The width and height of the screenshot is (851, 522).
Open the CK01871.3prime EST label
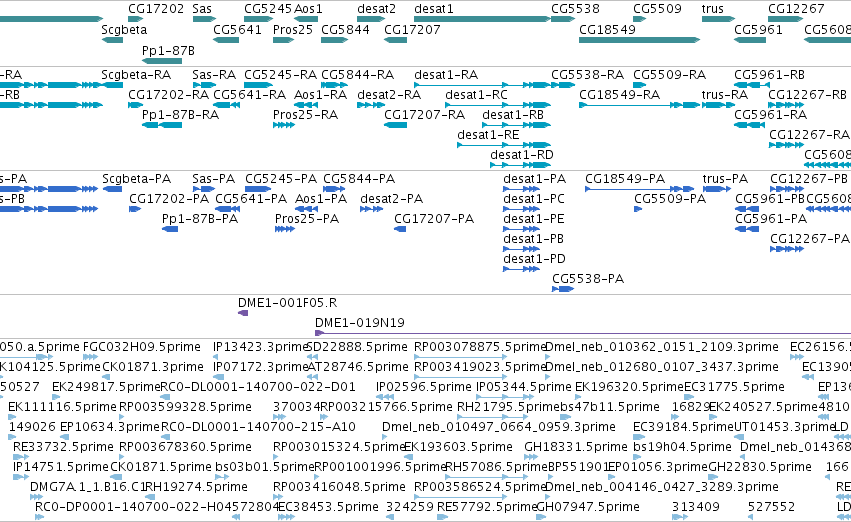(153, 367)
